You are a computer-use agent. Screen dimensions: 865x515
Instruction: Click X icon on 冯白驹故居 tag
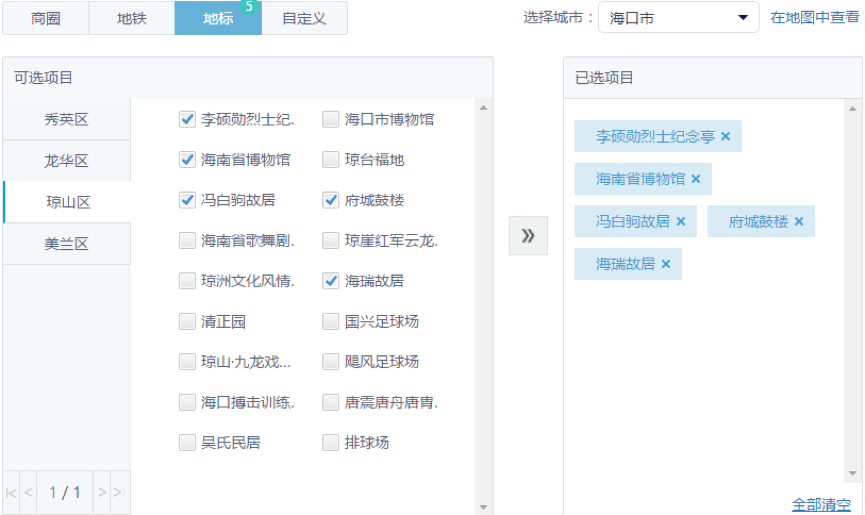tap(681, 221)
